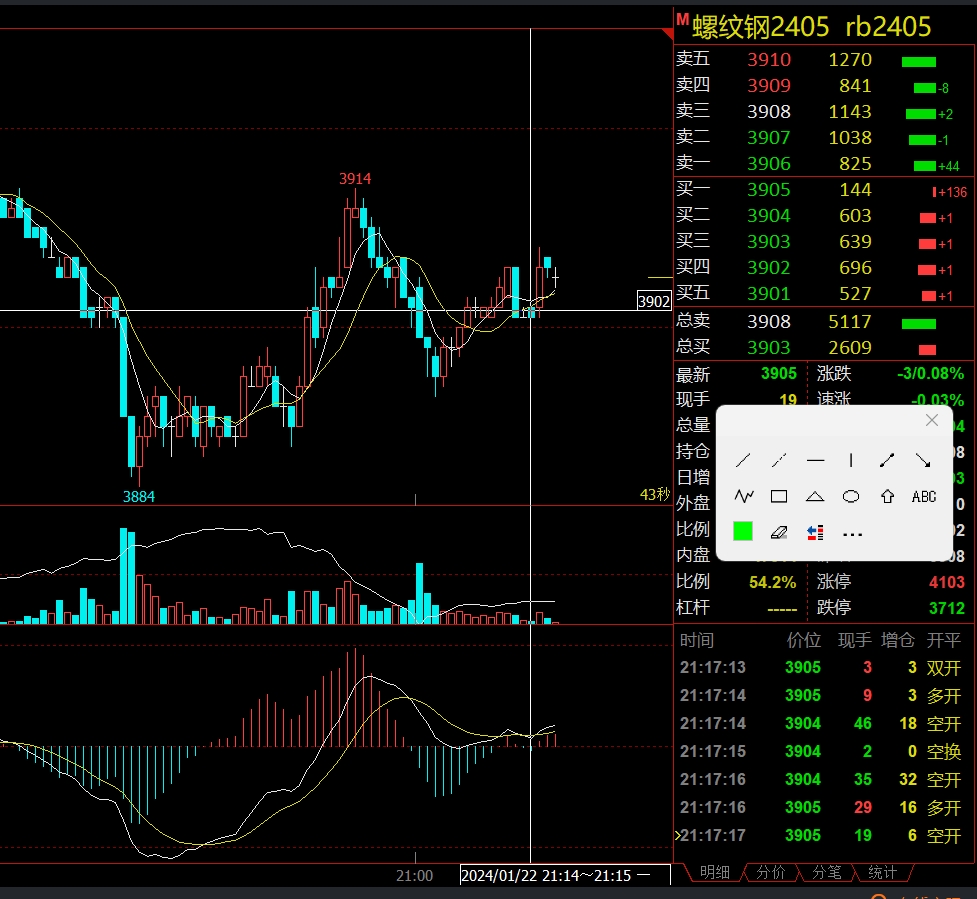
Task: Select the ellipse drawing tool
Action: click(851, 497)
